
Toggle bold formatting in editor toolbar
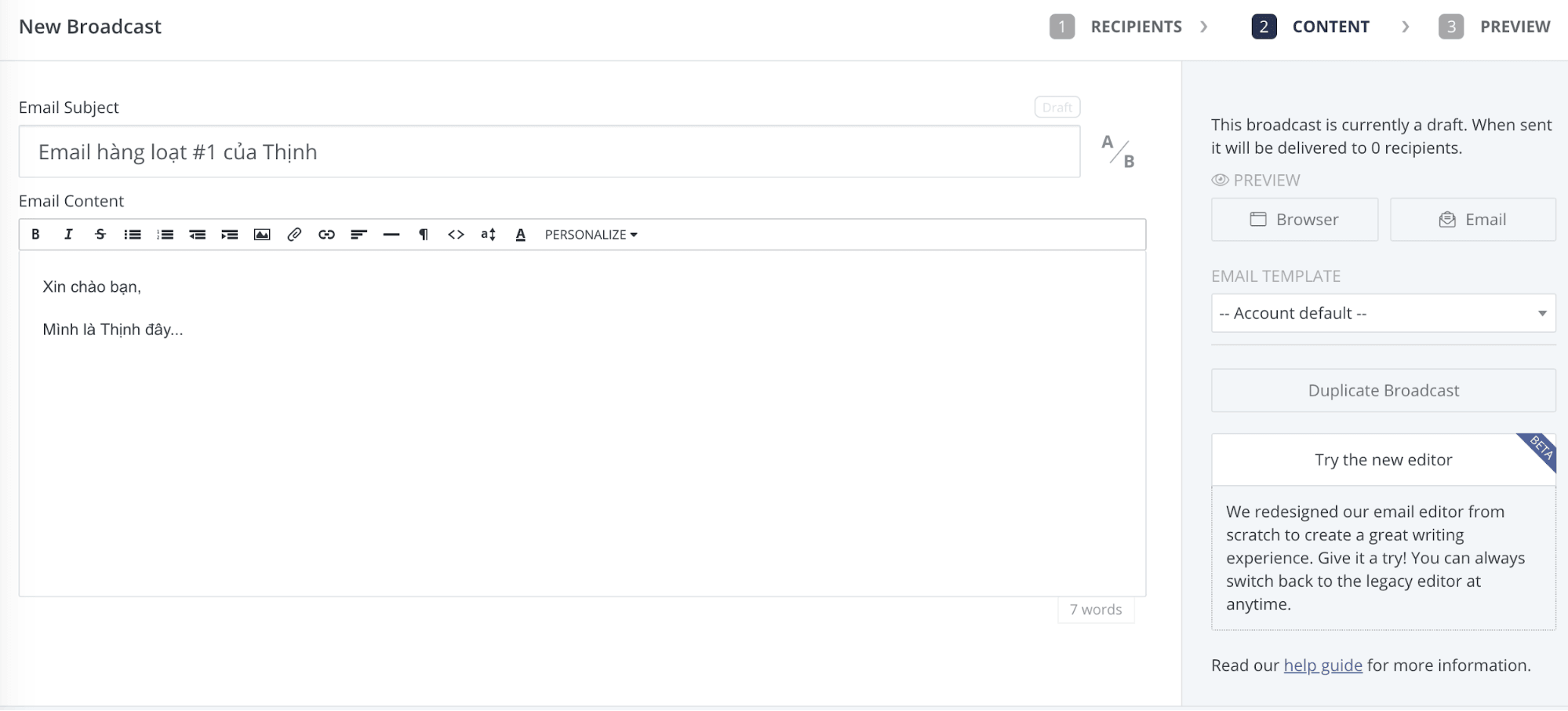tap(35, 235)
